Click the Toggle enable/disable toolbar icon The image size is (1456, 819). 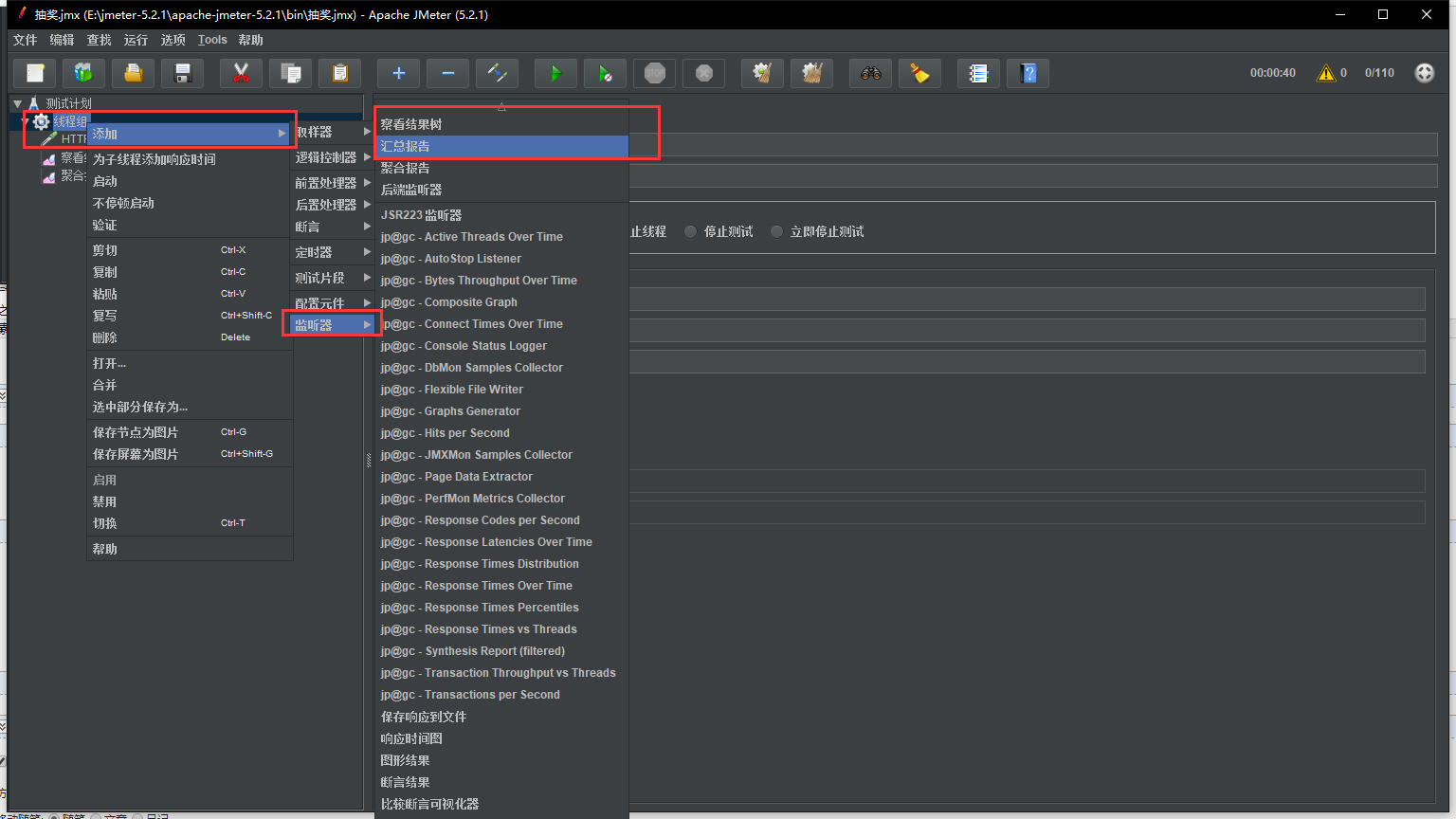(498, 73)
